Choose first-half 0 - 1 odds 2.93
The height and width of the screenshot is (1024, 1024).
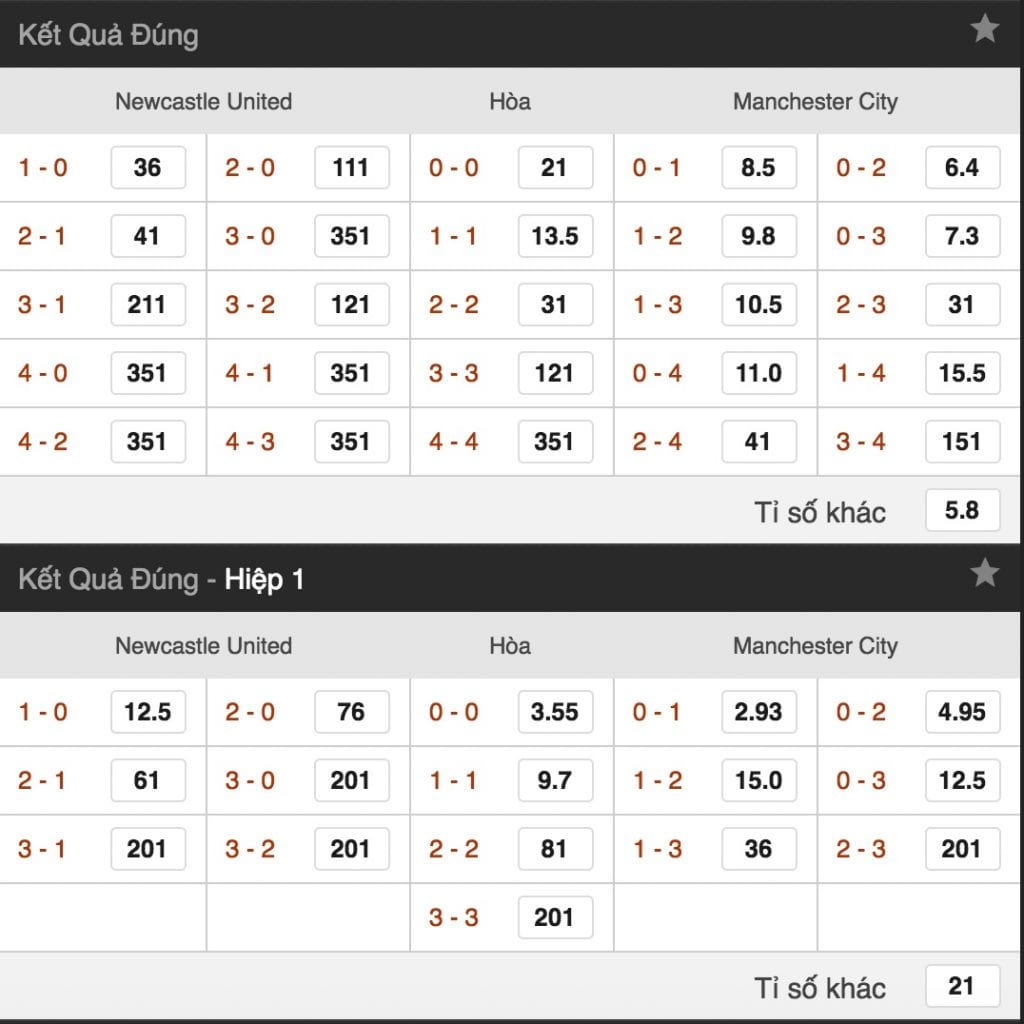pos(758,712)
